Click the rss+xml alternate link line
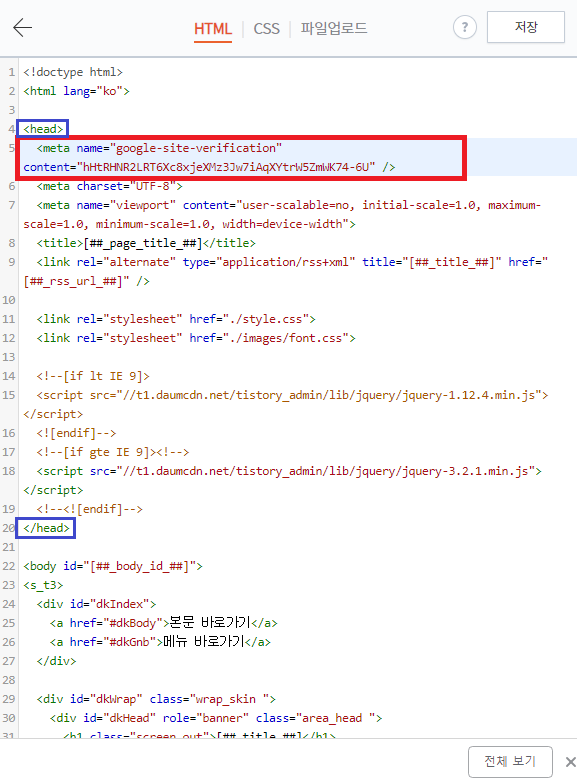This screenshot has height=783, width=577. point(292,262)
